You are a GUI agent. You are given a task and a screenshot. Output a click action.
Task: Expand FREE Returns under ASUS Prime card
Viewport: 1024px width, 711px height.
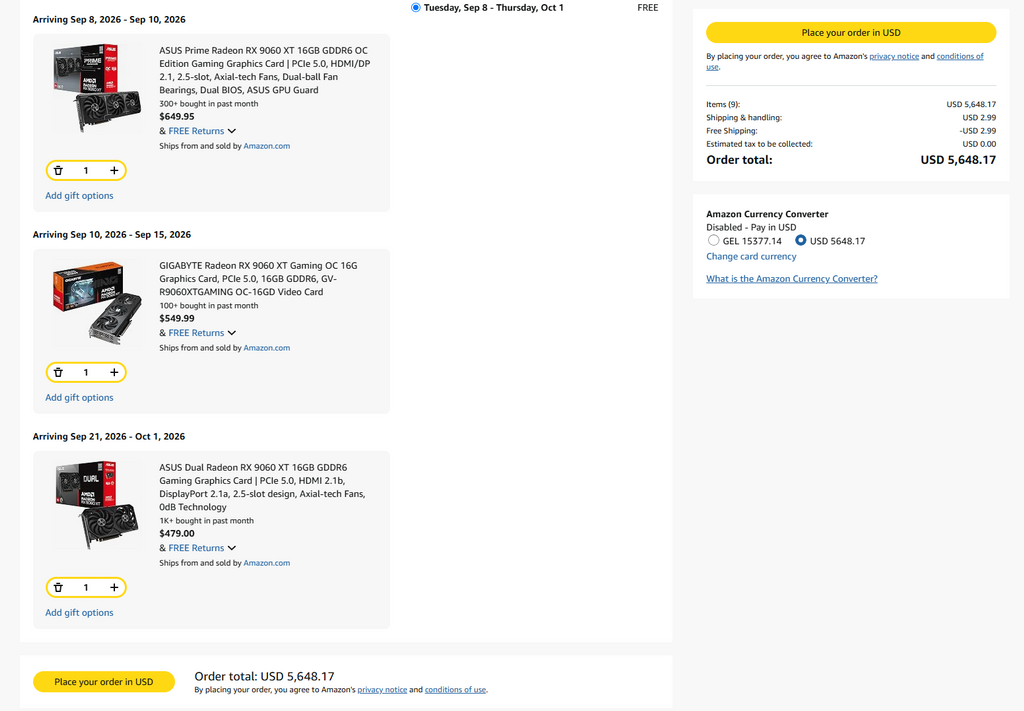tap(202, 131)
